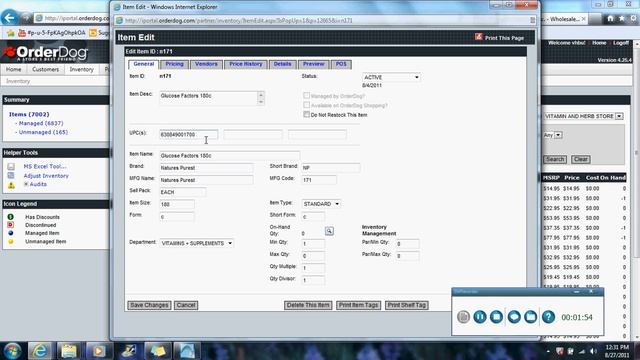Open the Vitamin and Herb Store dropdown

[x=583, y=116]
